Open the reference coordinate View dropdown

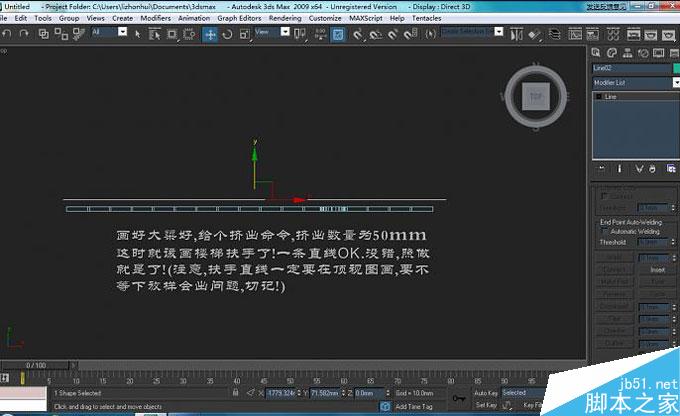pyautogui.click(x=285, y=32)
